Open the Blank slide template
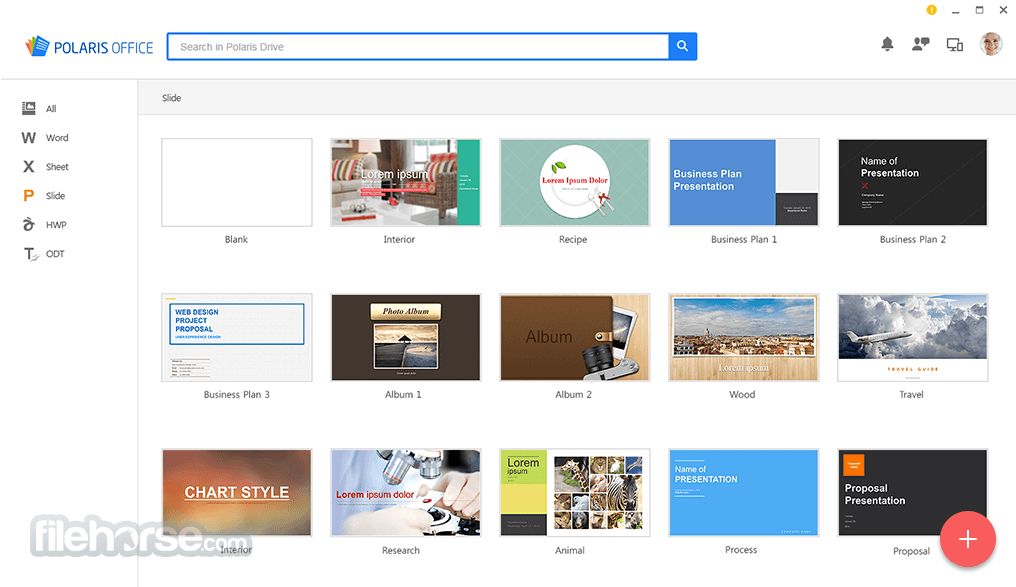 pos(237,182)
